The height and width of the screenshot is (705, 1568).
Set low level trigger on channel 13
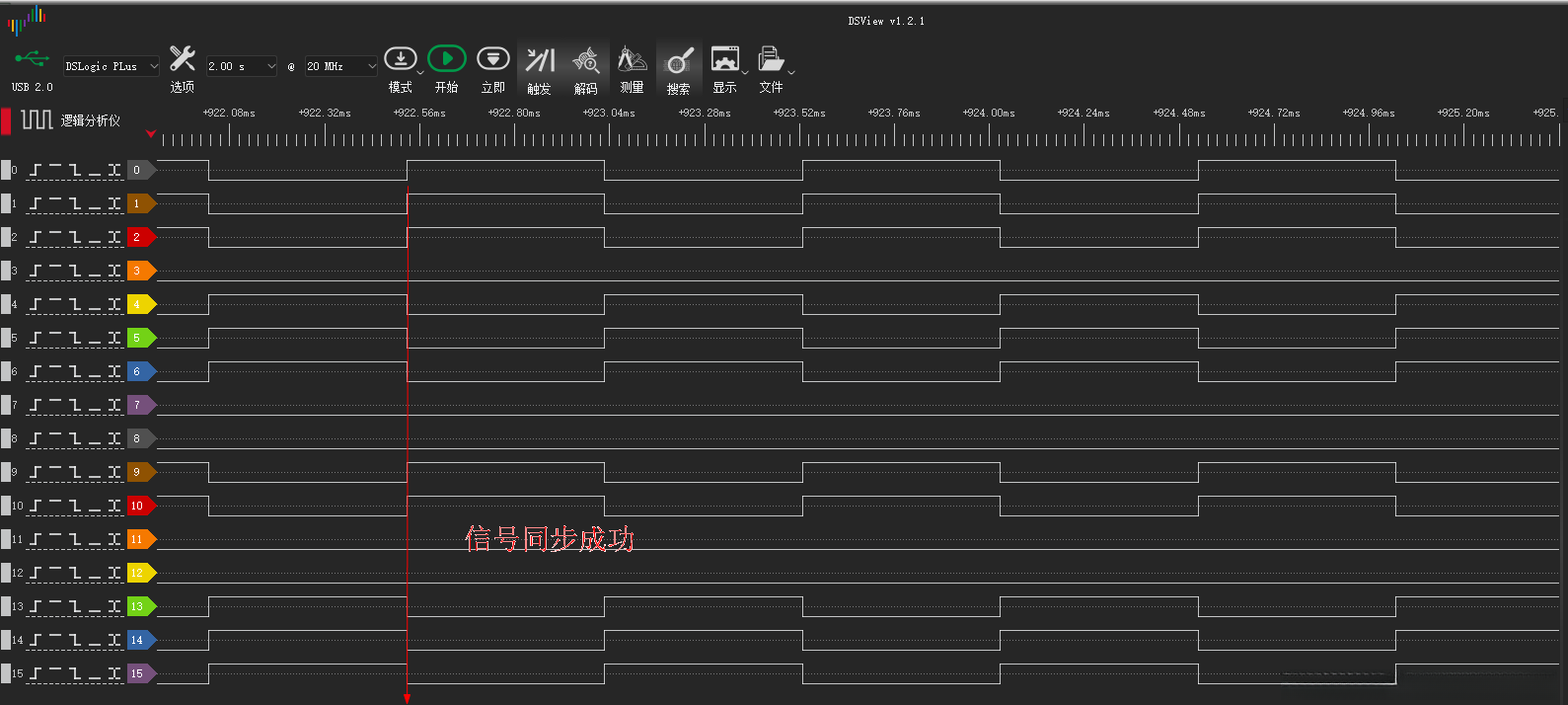click(x=95, y=606)
